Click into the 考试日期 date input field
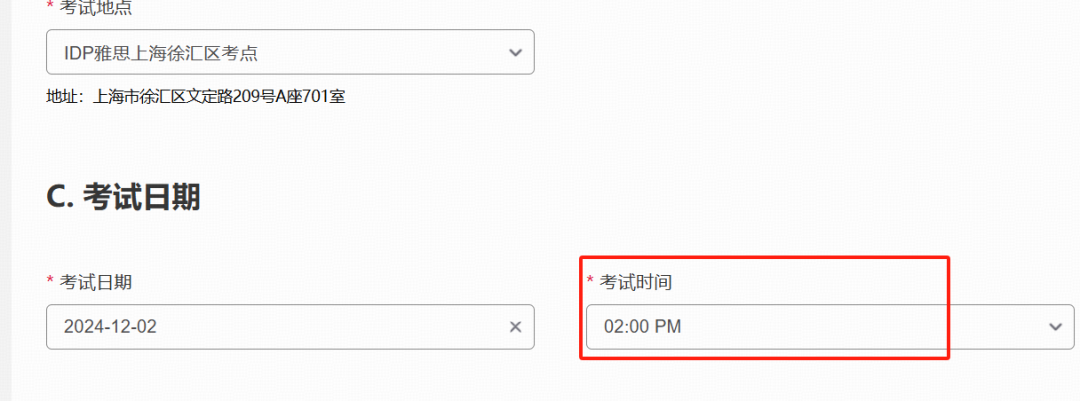The height and width of the screenshot is (401, 1080). click(290, 327)
